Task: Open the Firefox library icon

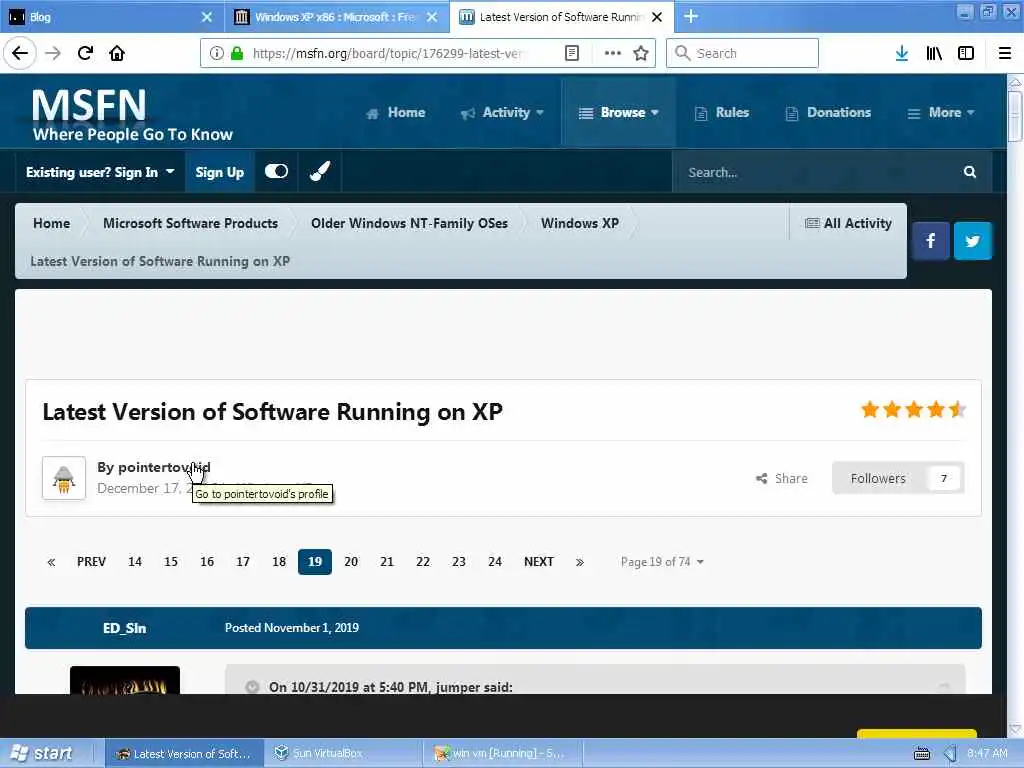Action: [934, 53]
